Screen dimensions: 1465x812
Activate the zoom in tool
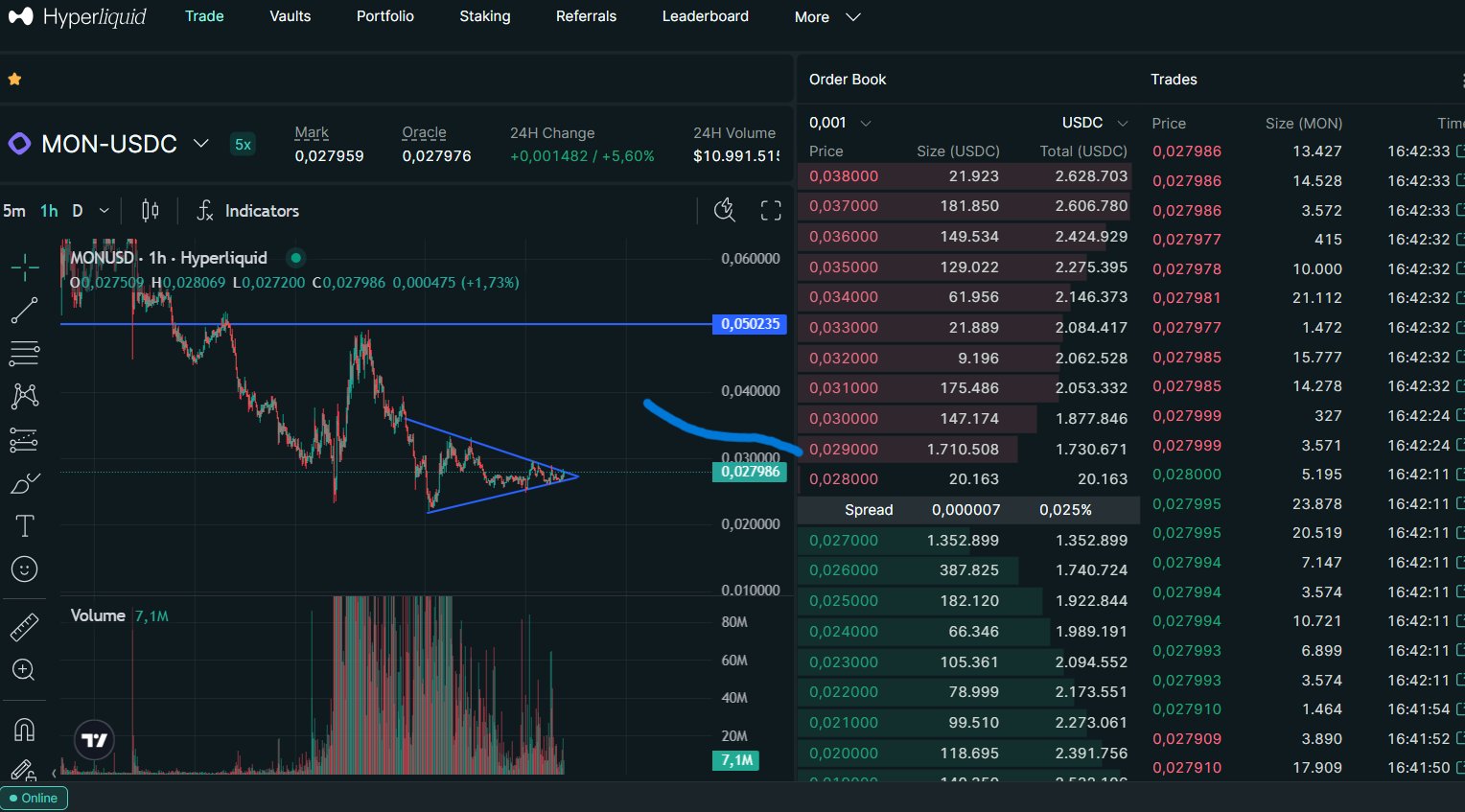[25, 670]
